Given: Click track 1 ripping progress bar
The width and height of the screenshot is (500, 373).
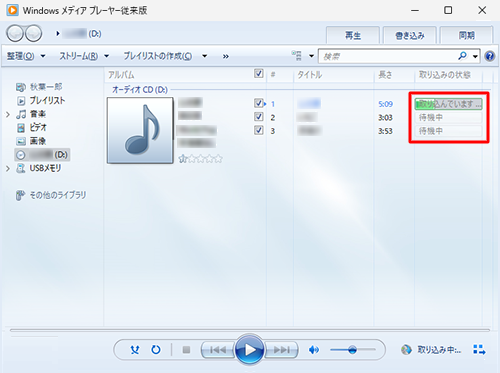Looking at the screenshot, I should (448, 104).
